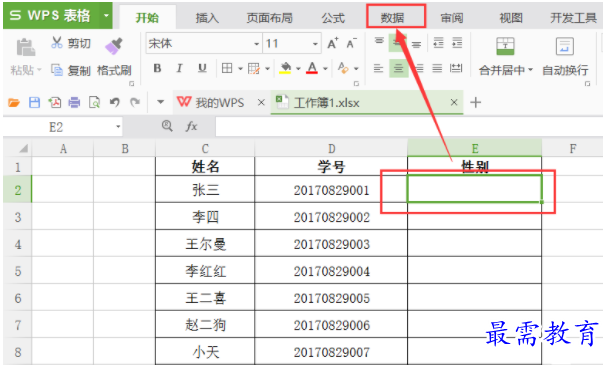The width and height of the screenshot is (607, 365).
Task: Click the draw border pencil-grid icon
Action: pyautogui.click(x=254, y=69)
